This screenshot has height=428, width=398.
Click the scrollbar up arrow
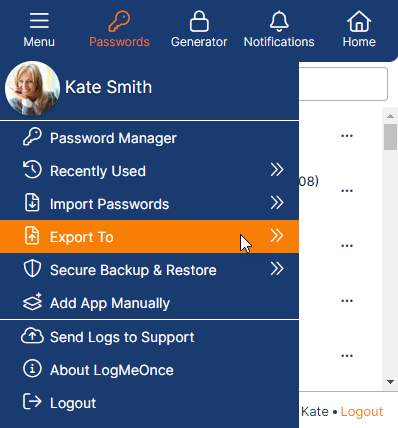390,116
